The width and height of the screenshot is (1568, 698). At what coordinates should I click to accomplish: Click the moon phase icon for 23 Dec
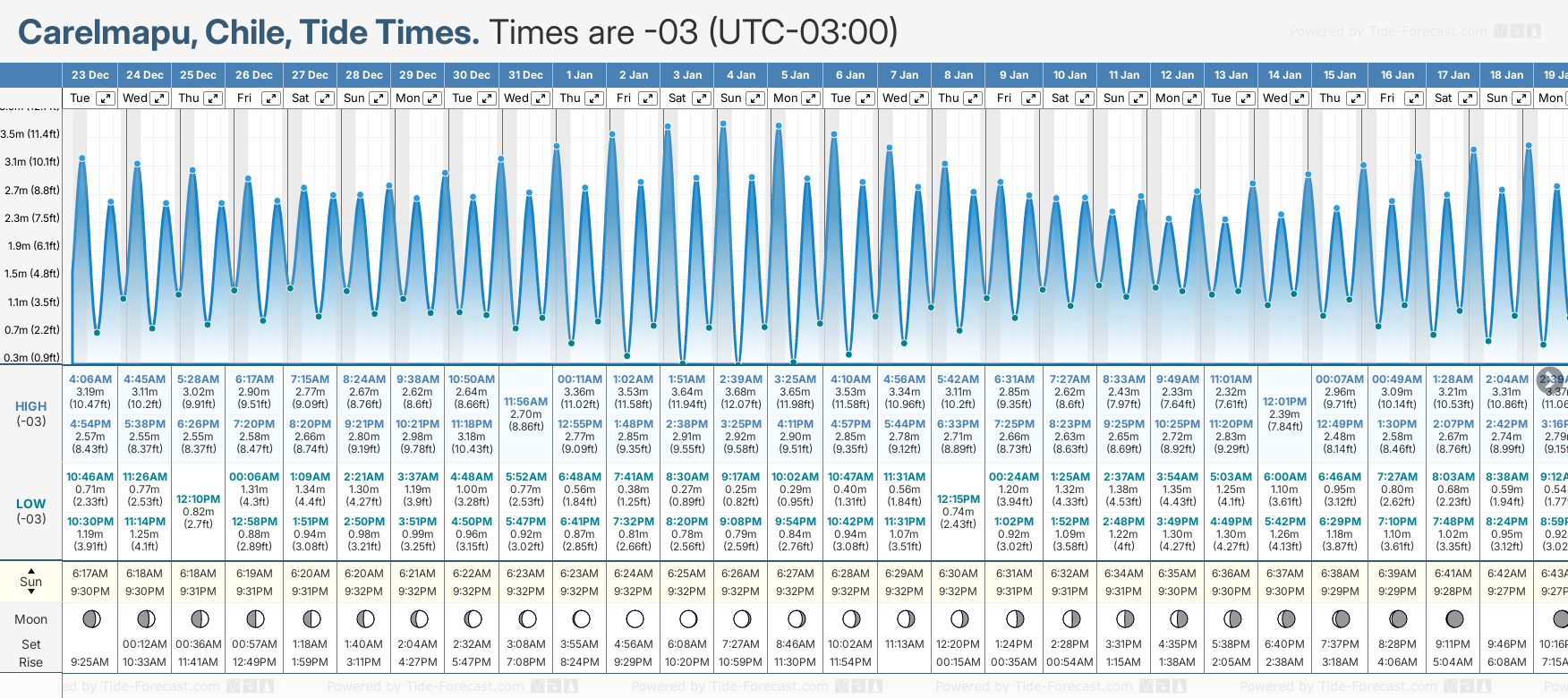[x=90, y=618]
